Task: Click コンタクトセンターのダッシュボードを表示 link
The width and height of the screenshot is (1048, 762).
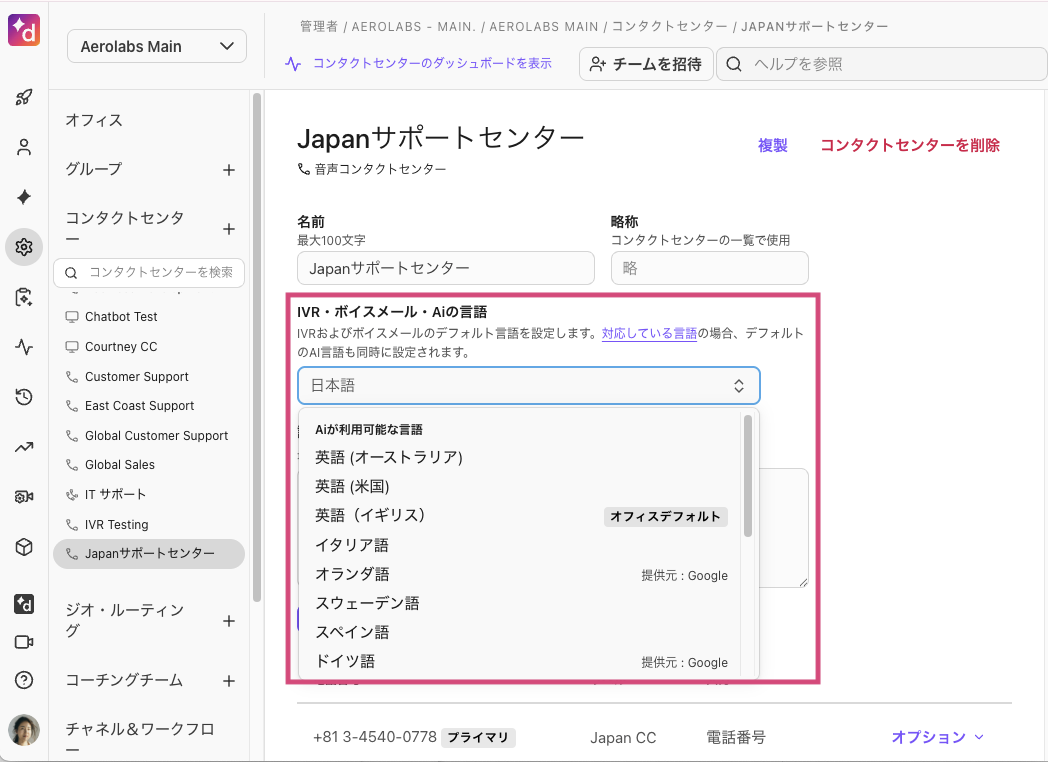Action: 432,64
